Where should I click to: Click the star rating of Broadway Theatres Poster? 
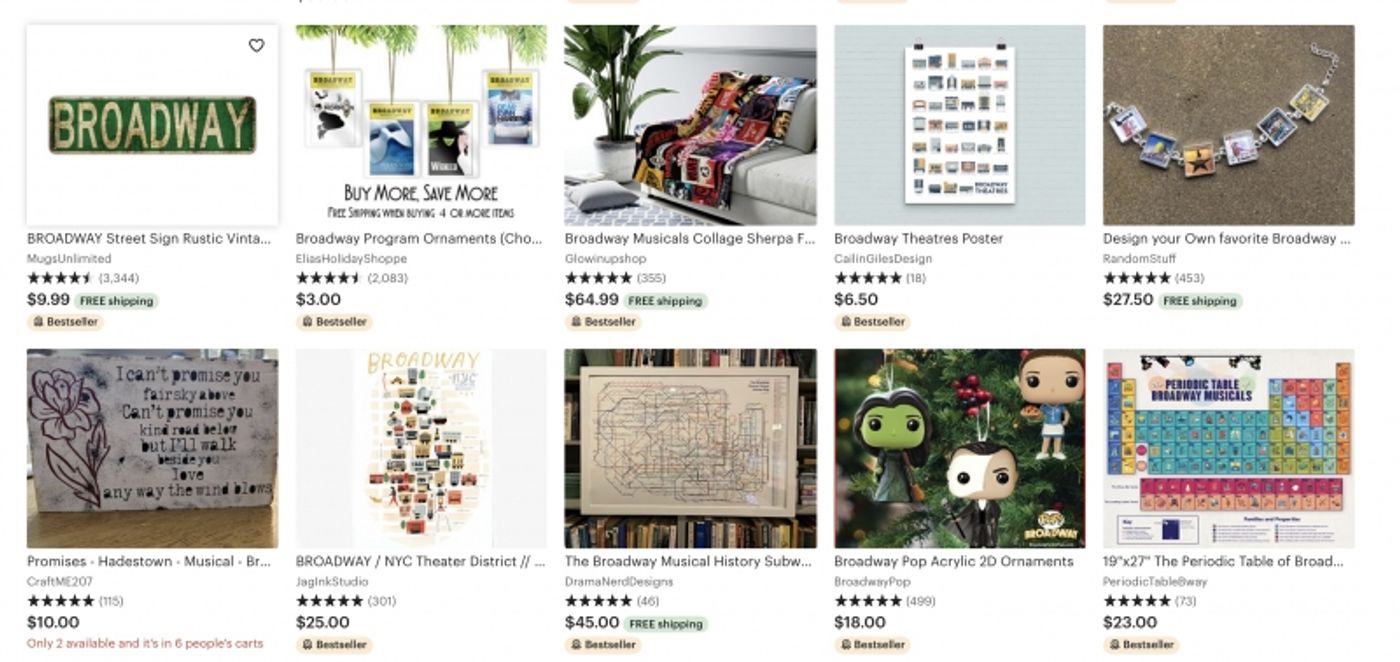point(867,279)
